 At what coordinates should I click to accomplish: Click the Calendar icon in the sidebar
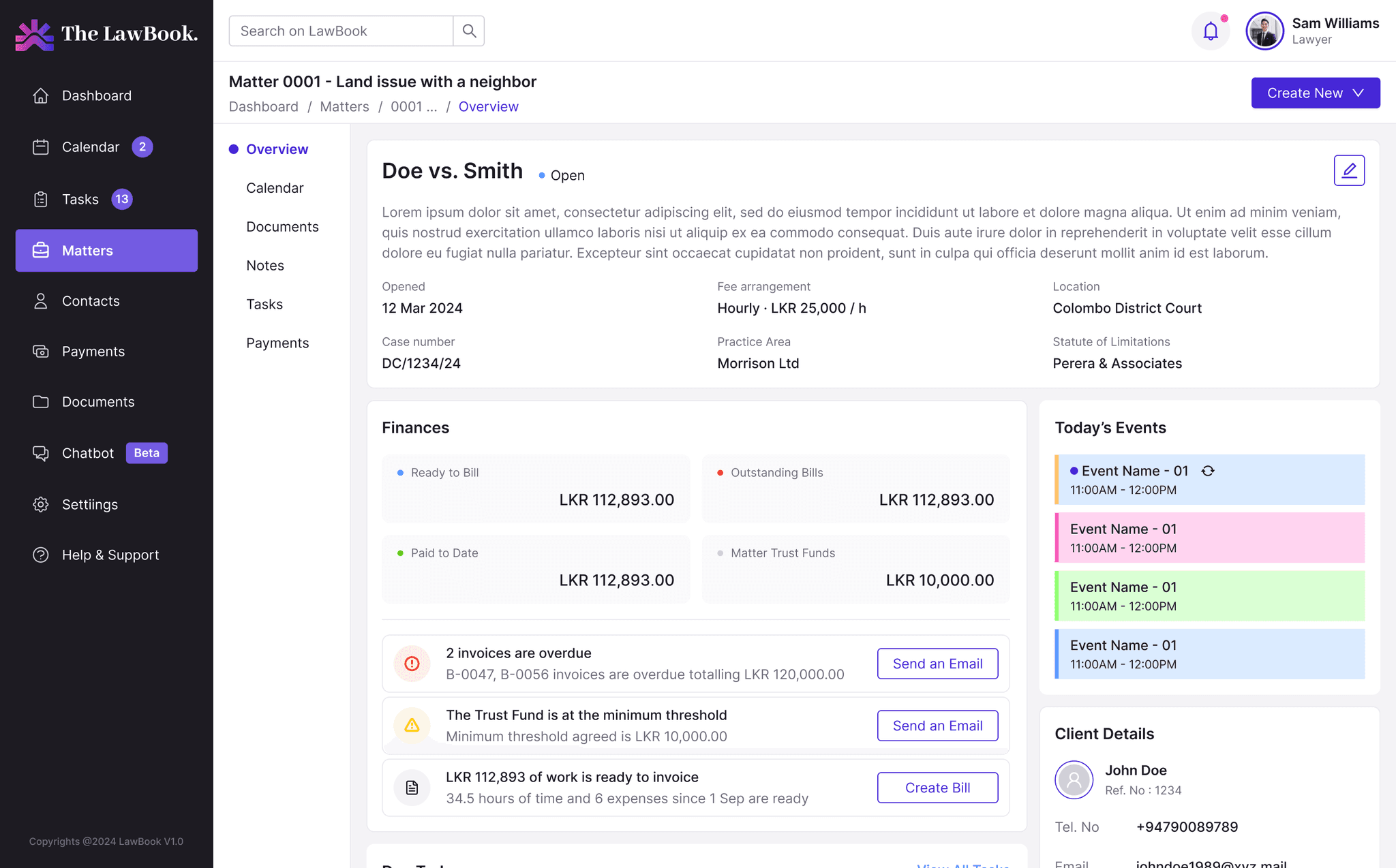coord(41,147)
